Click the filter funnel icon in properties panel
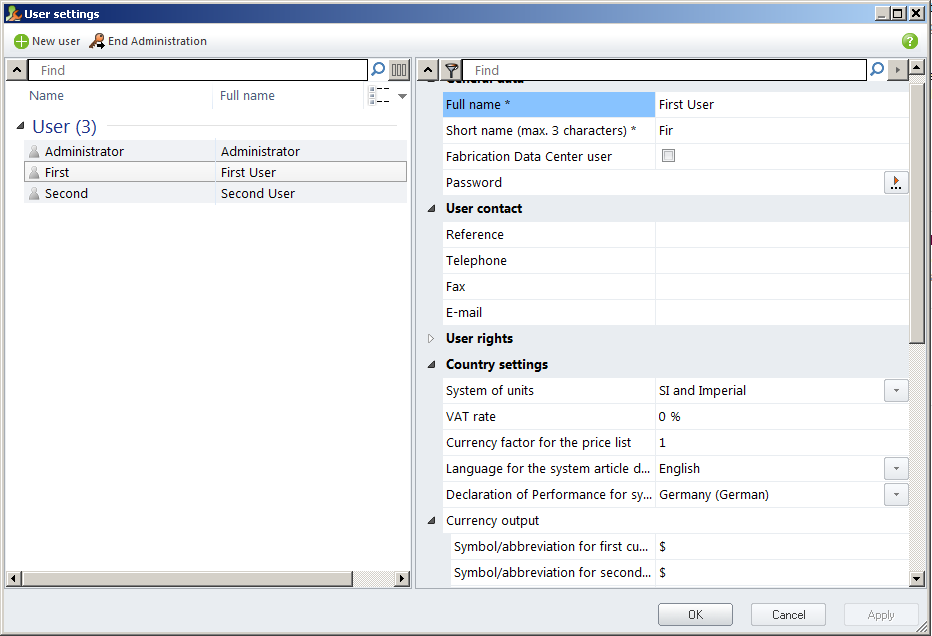Viewport: 932px width, 636px height. tap(452, 70)
